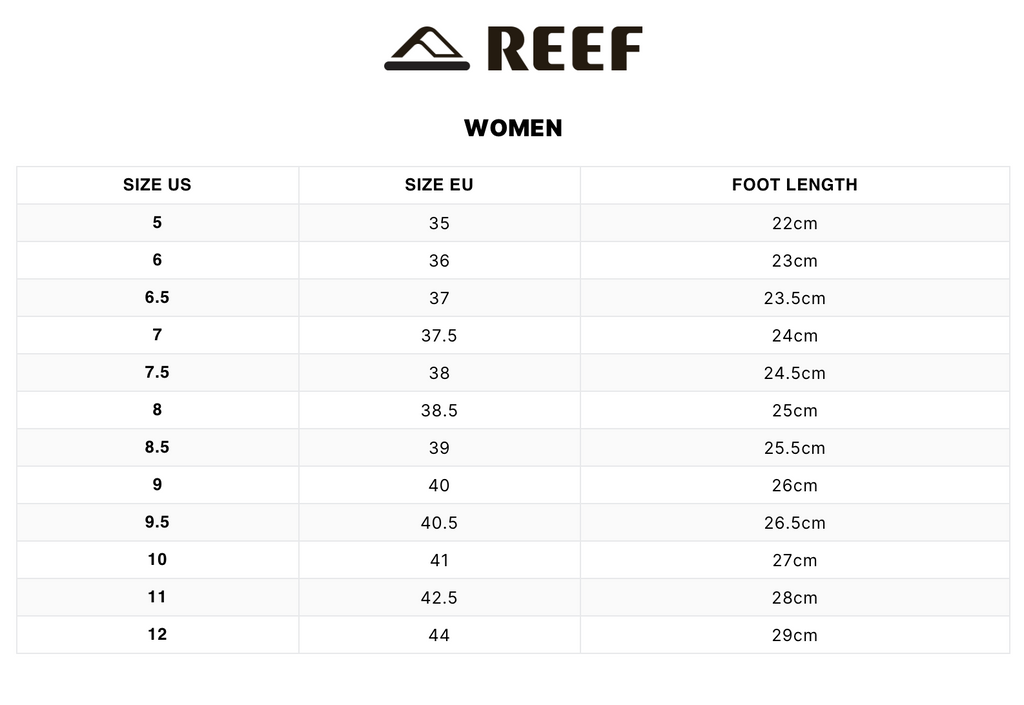Click US size 9 cell

157,485
